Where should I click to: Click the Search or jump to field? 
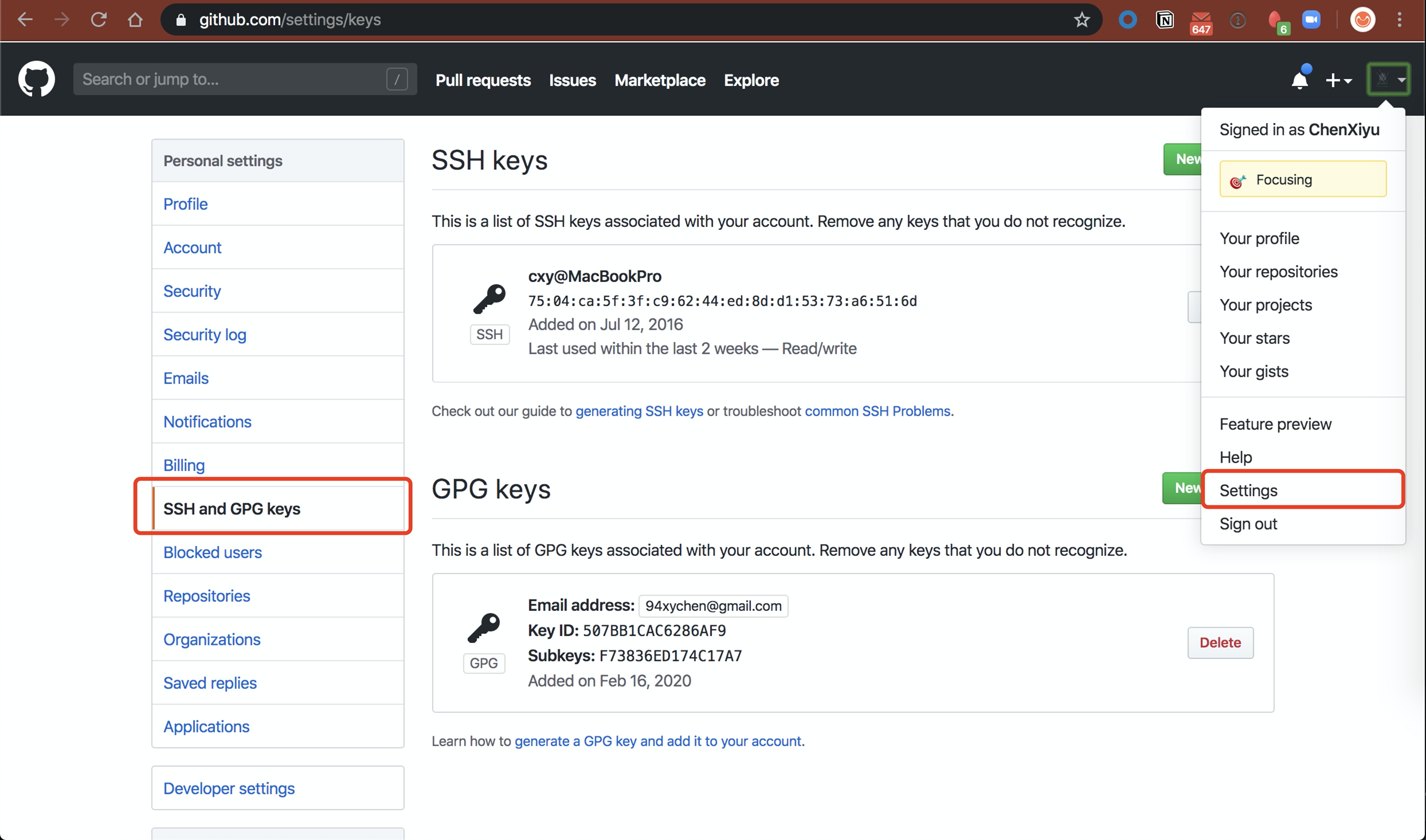point(245,79)
